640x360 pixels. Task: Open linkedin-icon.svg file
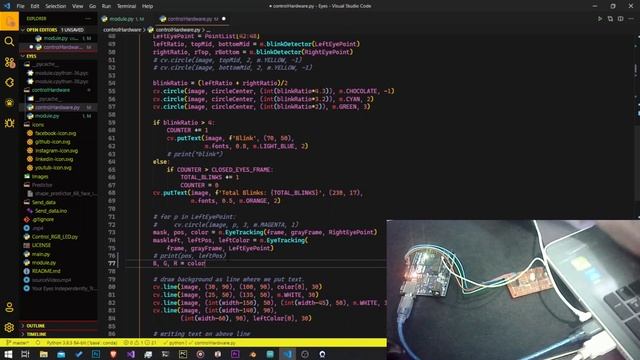pos(58,159)
